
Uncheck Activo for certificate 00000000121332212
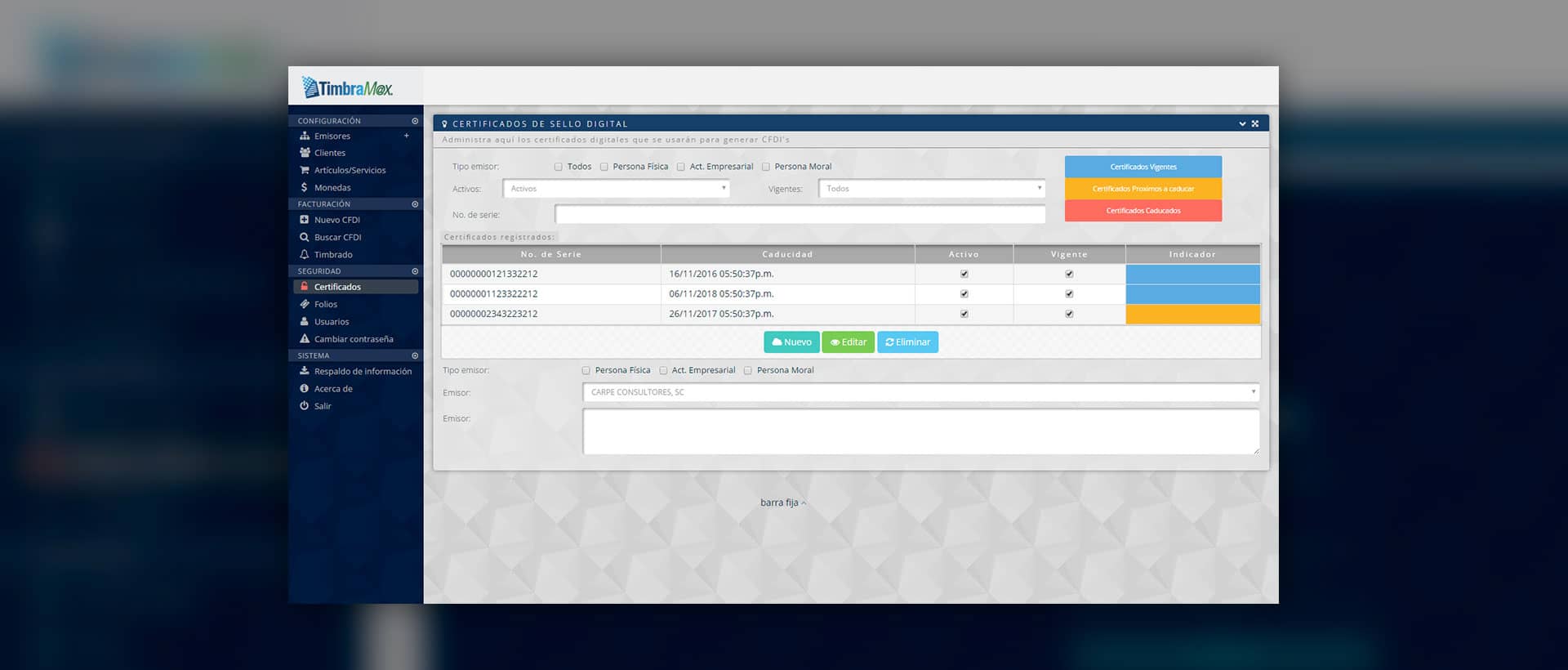(x=964, y=274)
